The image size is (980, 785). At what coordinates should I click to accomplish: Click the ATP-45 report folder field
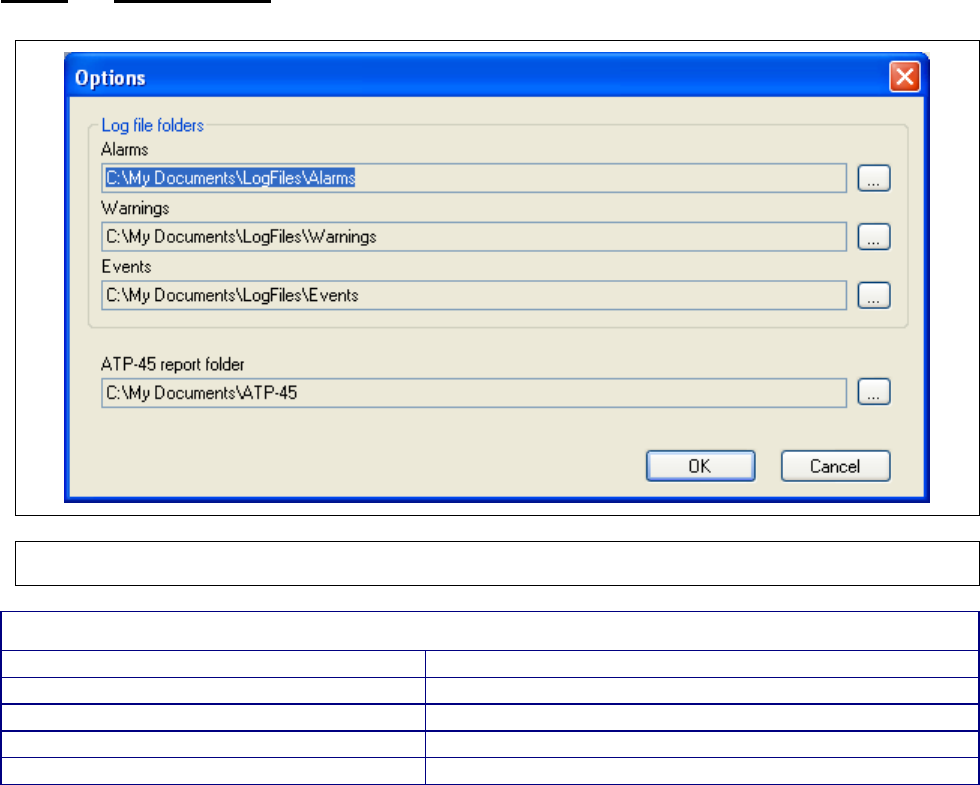point(474,392)
